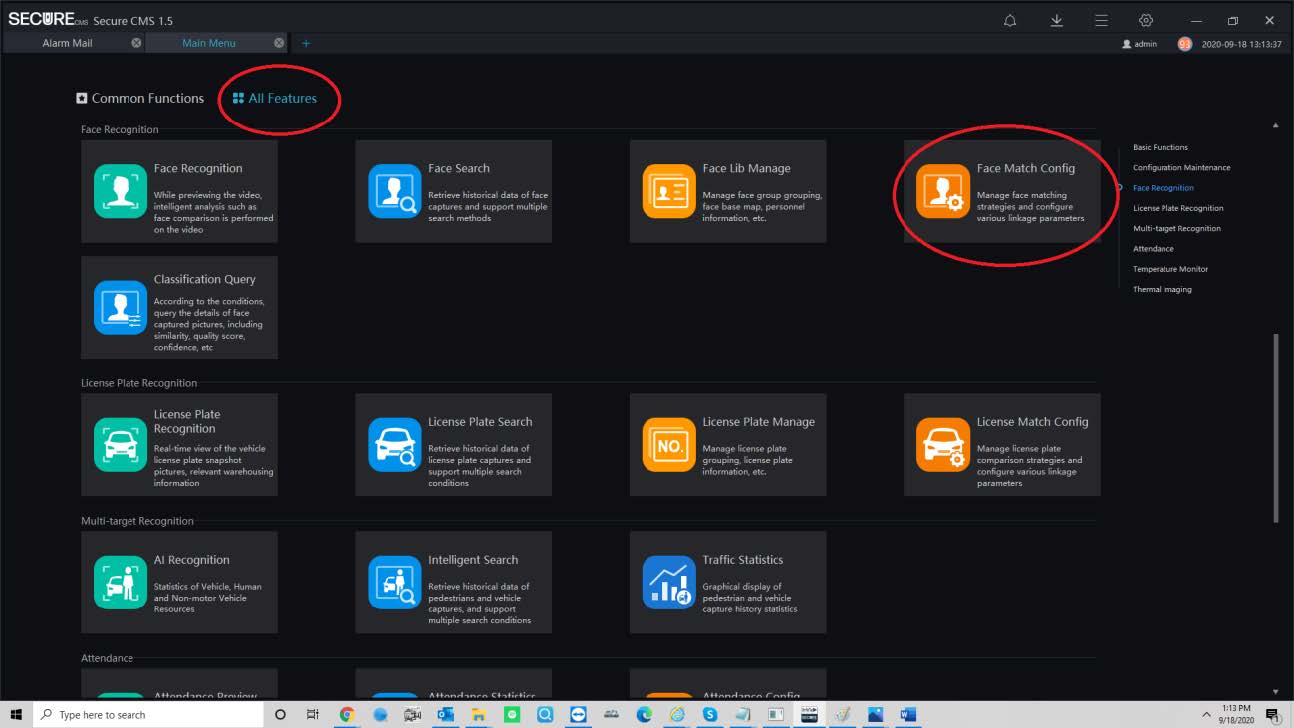Jump to Temperature Monitor section

(x=1170, y=269)
